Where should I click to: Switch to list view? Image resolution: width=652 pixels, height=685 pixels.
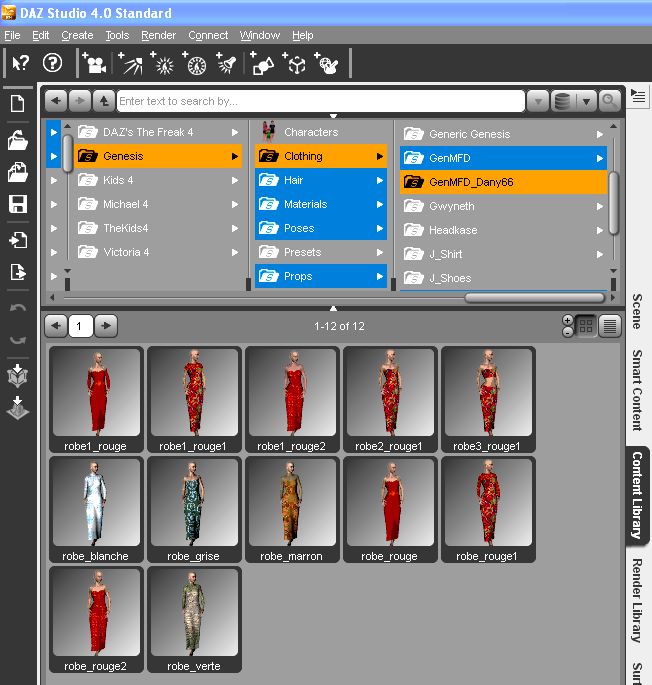point(610,325)
